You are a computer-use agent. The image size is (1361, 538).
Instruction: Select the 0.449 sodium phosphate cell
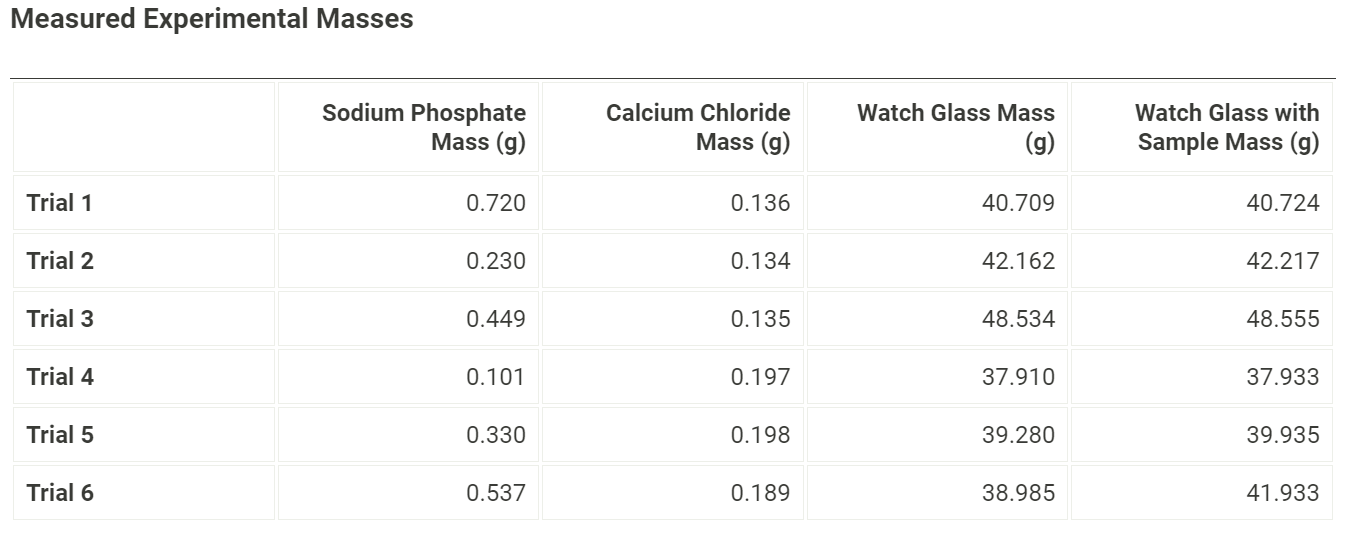tap(496, 319)
